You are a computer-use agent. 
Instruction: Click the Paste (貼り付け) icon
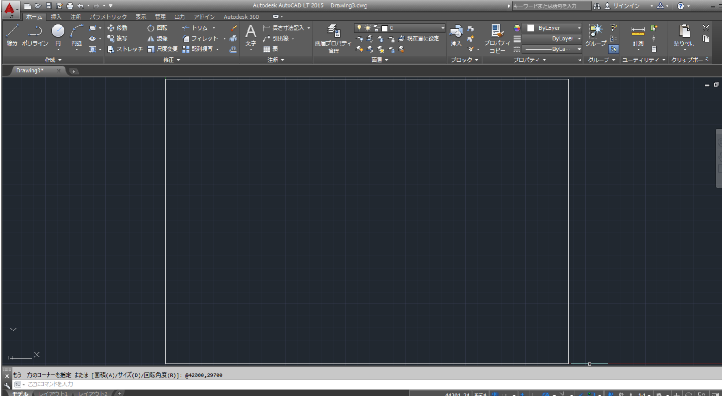pyautogui.click(x=684, y=36)
